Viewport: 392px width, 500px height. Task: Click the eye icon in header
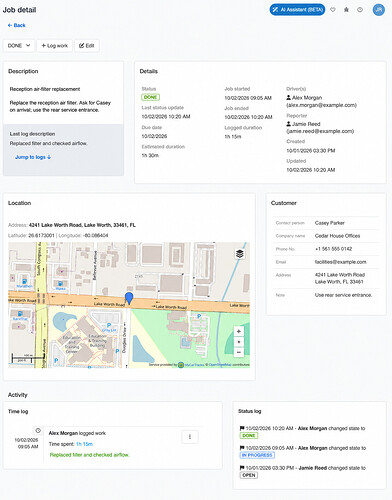[360, 10]
